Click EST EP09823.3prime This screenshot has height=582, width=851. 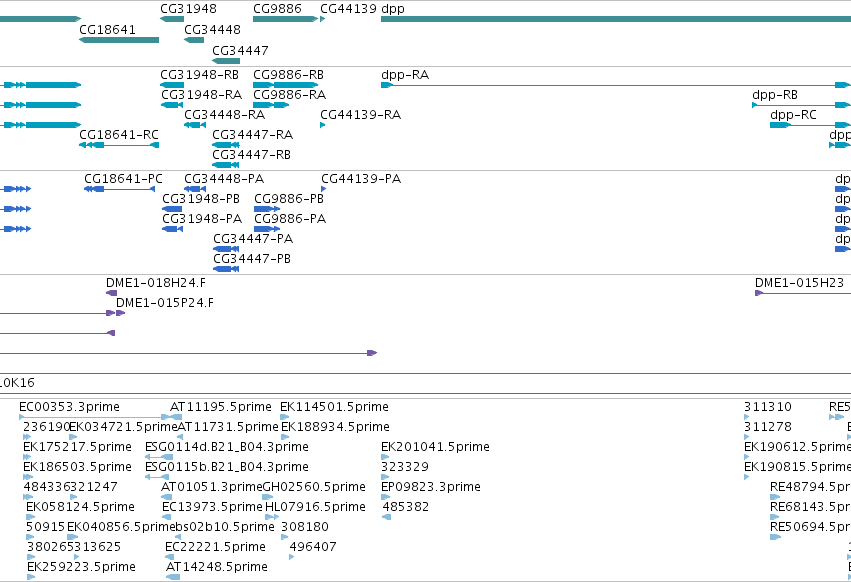[x=431, y=487]
